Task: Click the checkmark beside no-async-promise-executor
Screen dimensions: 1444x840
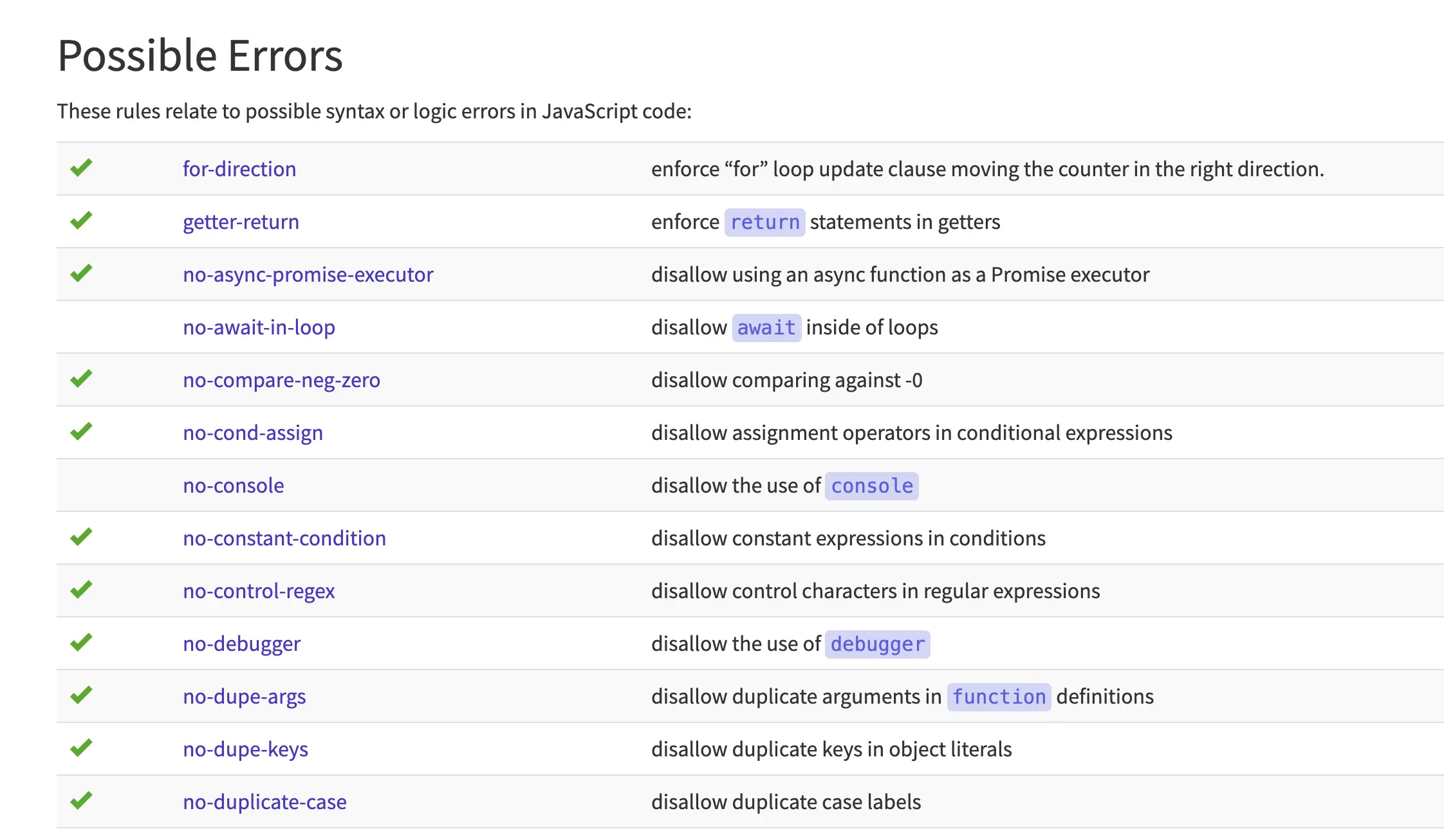Action: pos(81,273)
